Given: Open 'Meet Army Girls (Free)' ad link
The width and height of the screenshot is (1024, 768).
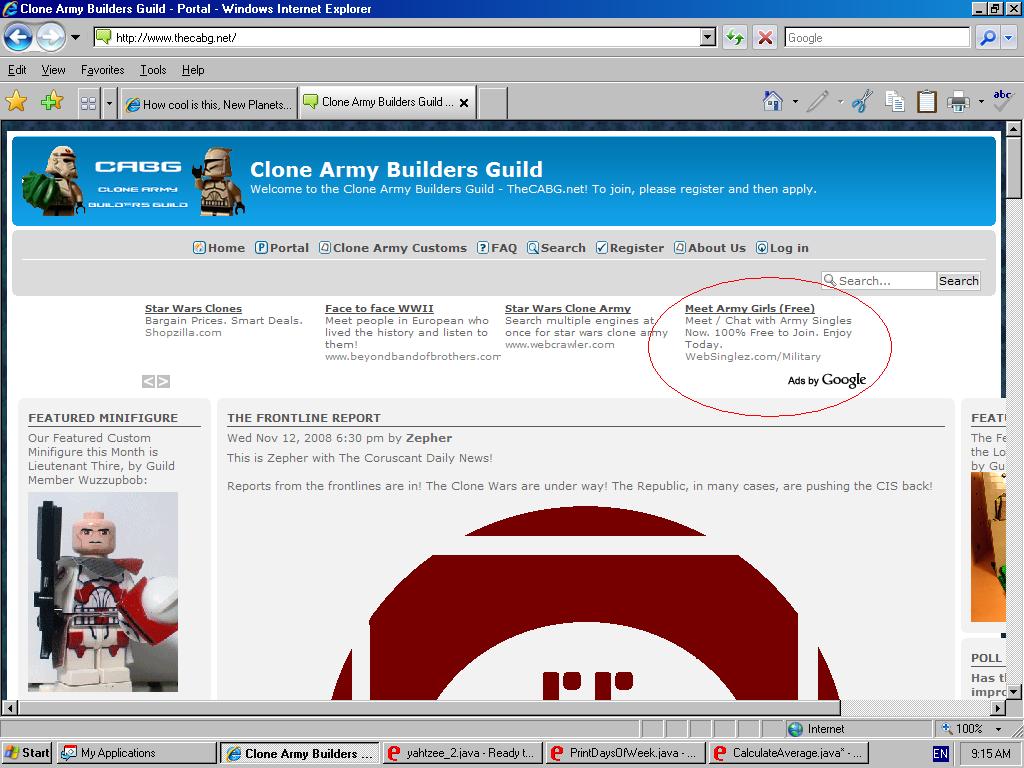Looking at the screenshot, I should 750,308.
